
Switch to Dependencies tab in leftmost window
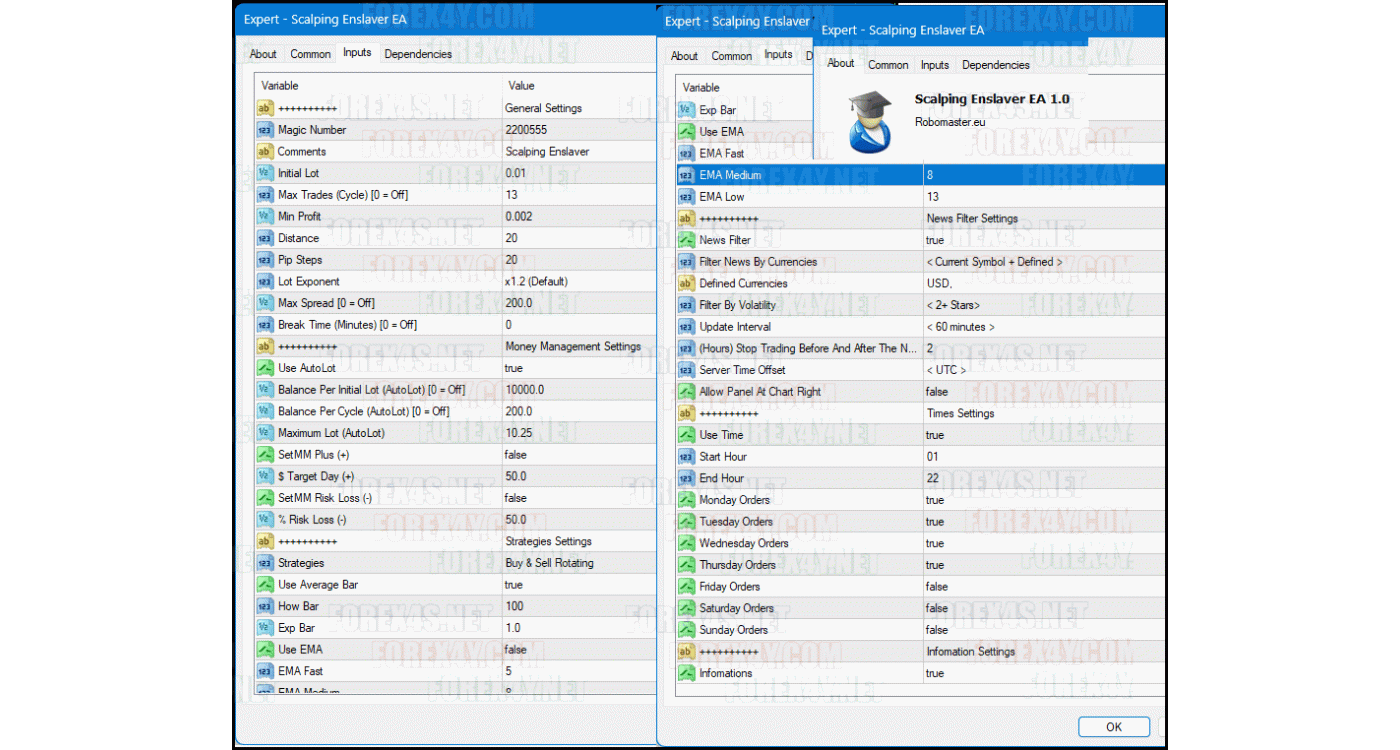tap(418, 54)
